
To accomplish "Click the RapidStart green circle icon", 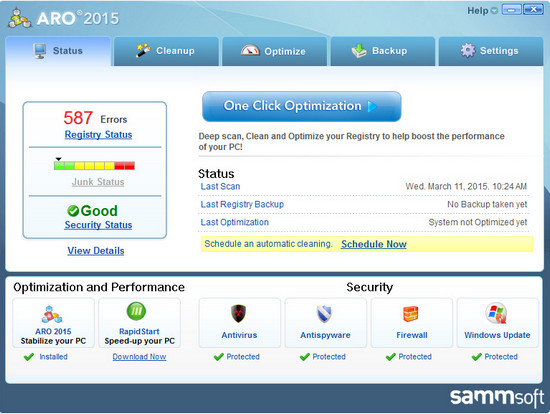I will point(136,311).
